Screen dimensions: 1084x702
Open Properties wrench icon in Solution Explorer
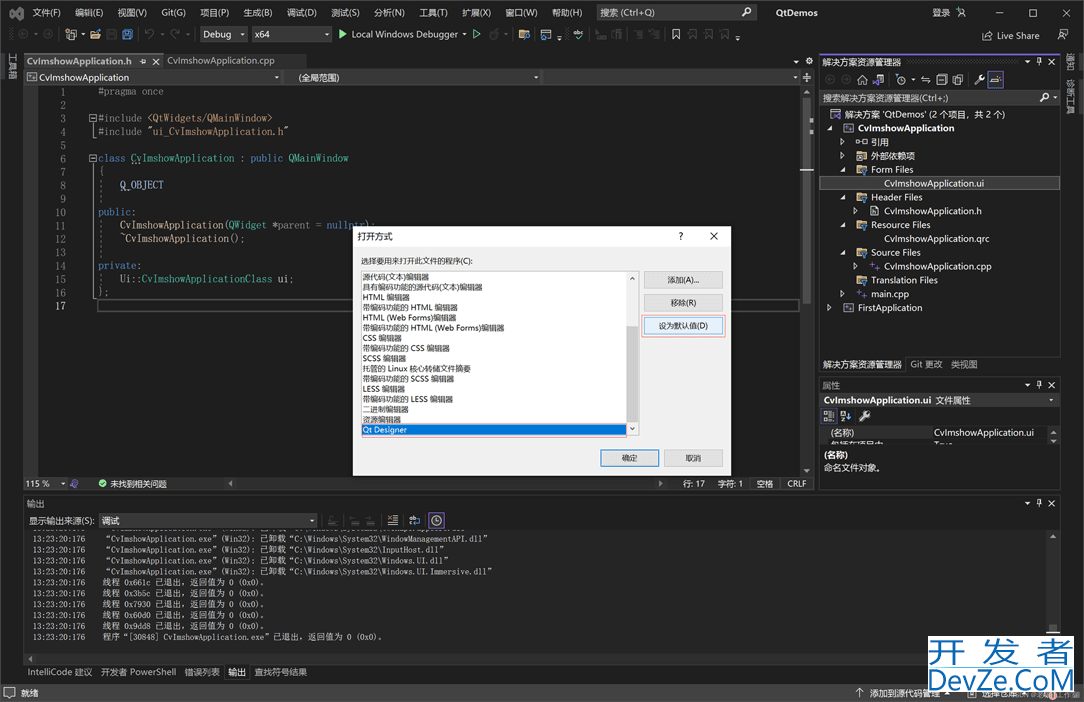(x=980, y=80)
